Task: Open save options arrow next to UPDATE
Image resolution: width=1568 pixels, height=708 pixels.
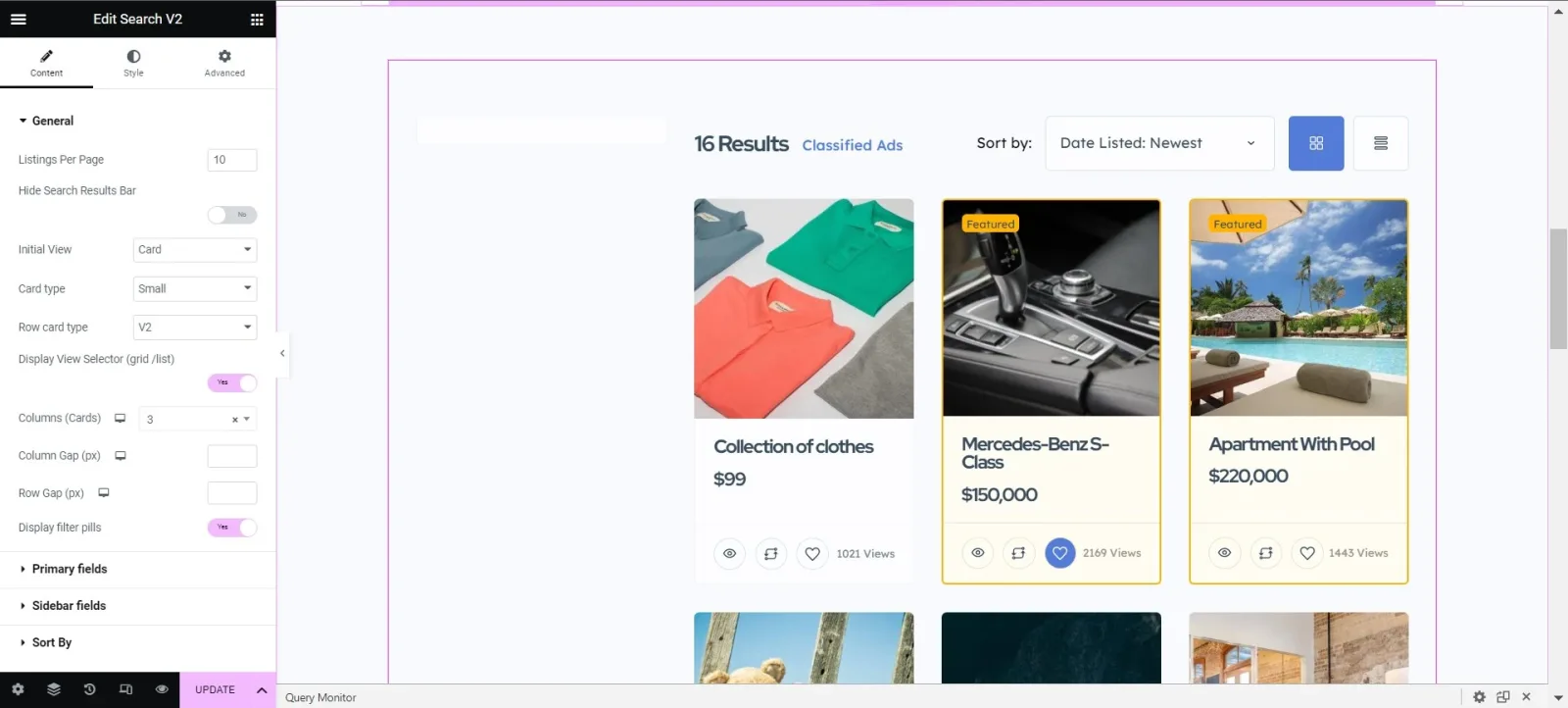Action: point(262,689)
